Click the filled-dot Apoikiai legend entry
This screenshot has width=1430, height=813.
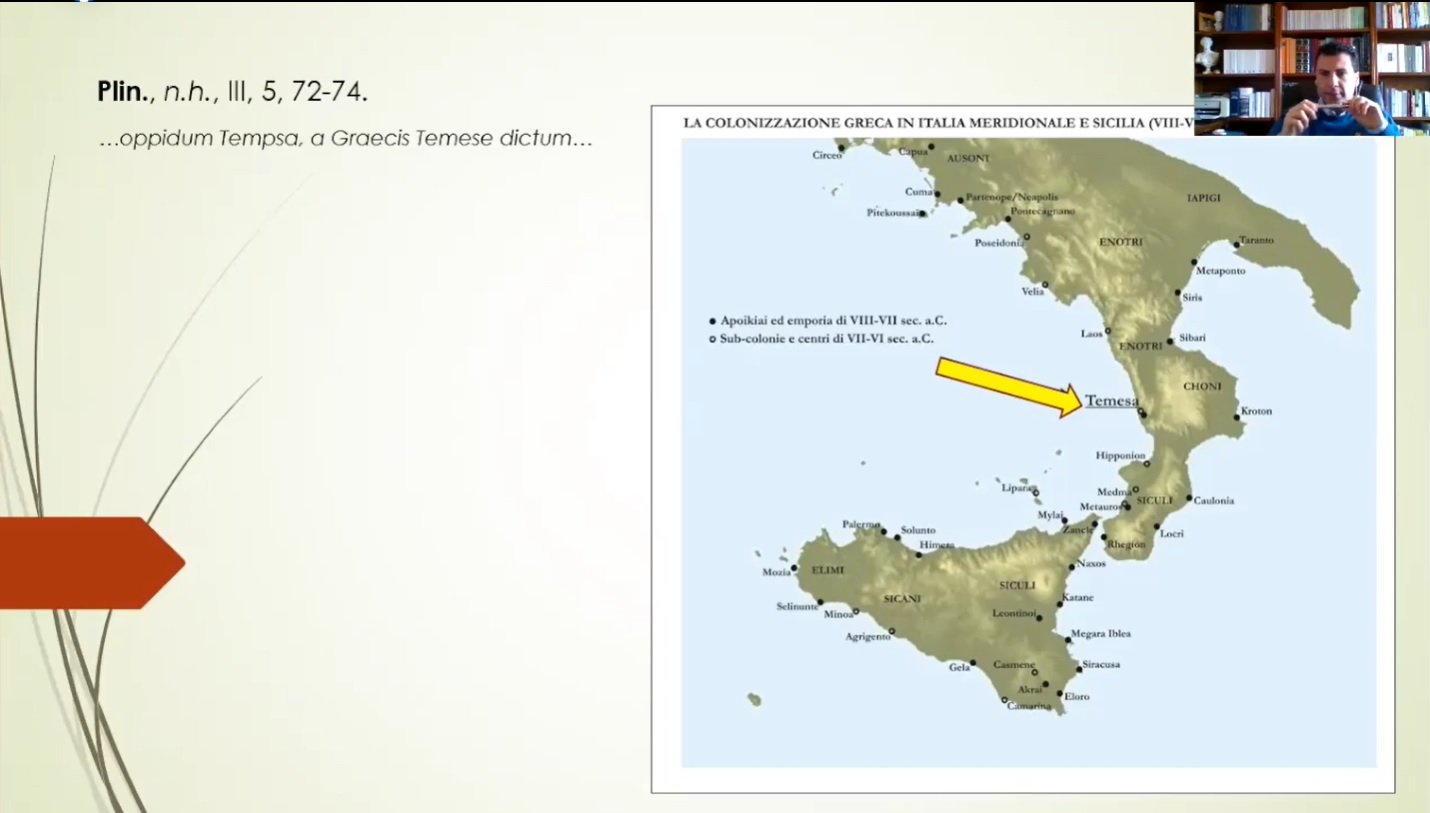click(828, 321)
